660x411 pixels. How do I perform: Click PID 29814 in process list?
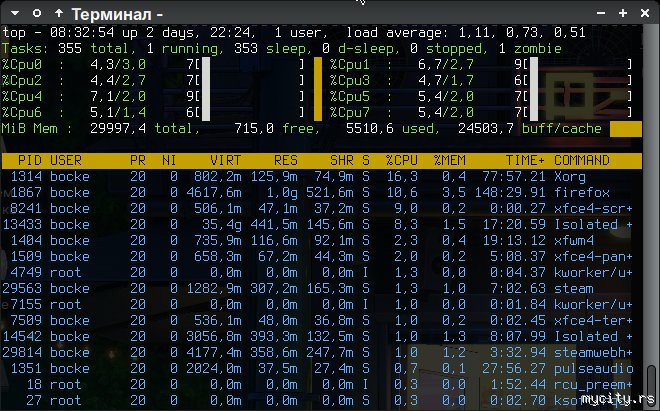click(22, 353)
